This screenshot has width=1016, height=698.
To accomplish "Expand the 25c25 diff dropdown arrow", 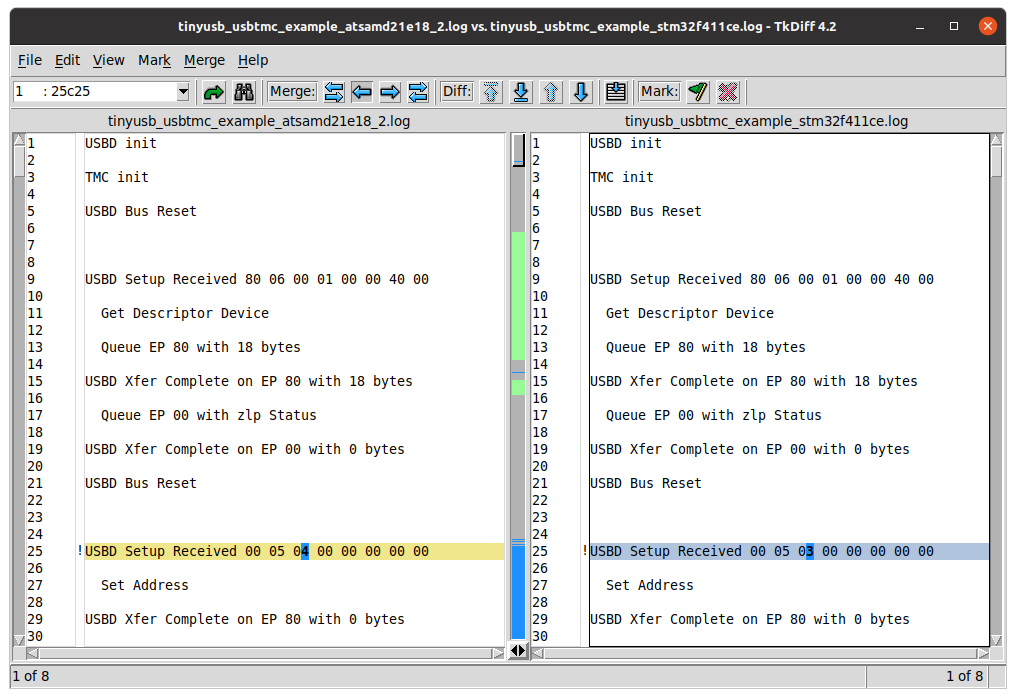I will point(183,91).
